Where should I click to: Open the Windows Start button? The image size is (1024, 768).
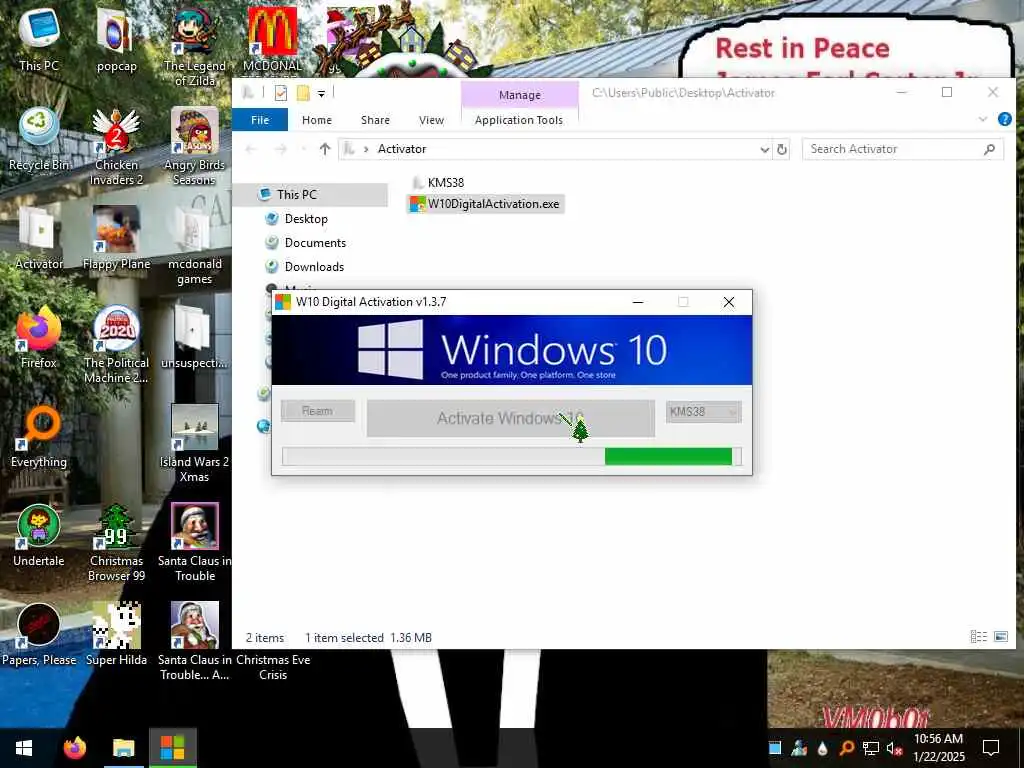click(24, 748)
